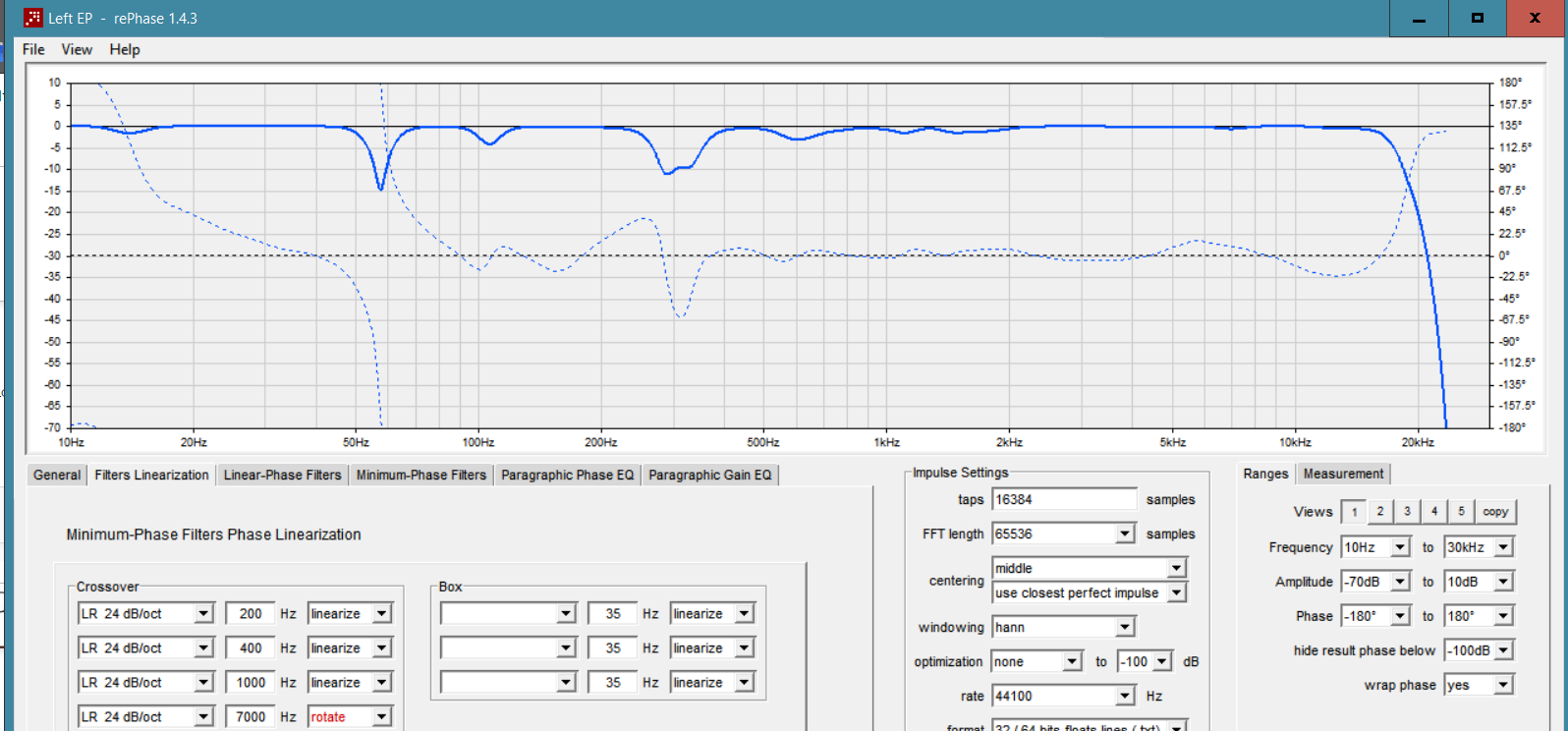Select view 5 button
The image size is (1568, 731).
tap(1461, 512)
